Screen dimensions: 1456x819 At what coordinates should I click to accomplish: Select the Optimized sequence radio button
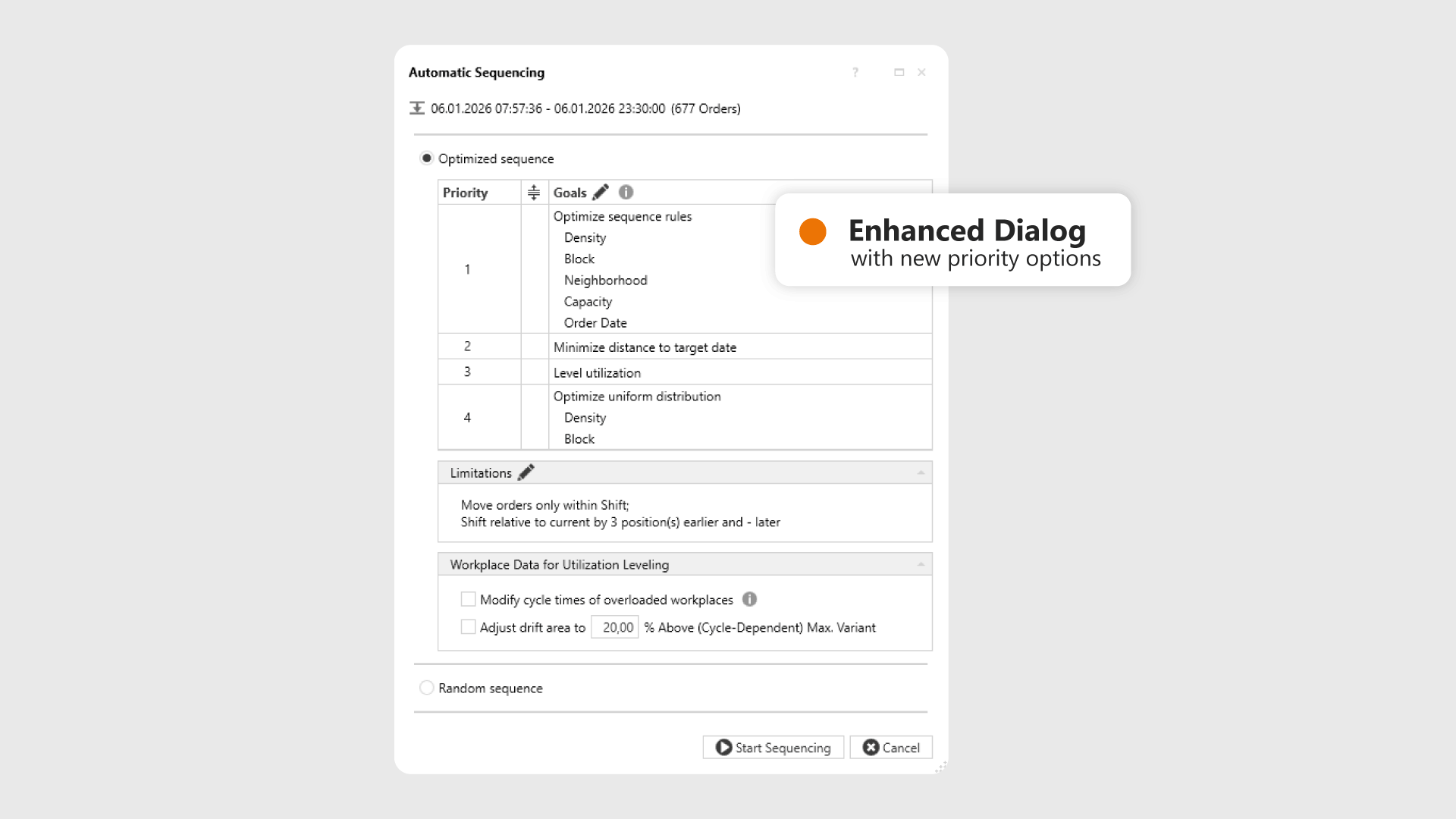pos(427,158)
